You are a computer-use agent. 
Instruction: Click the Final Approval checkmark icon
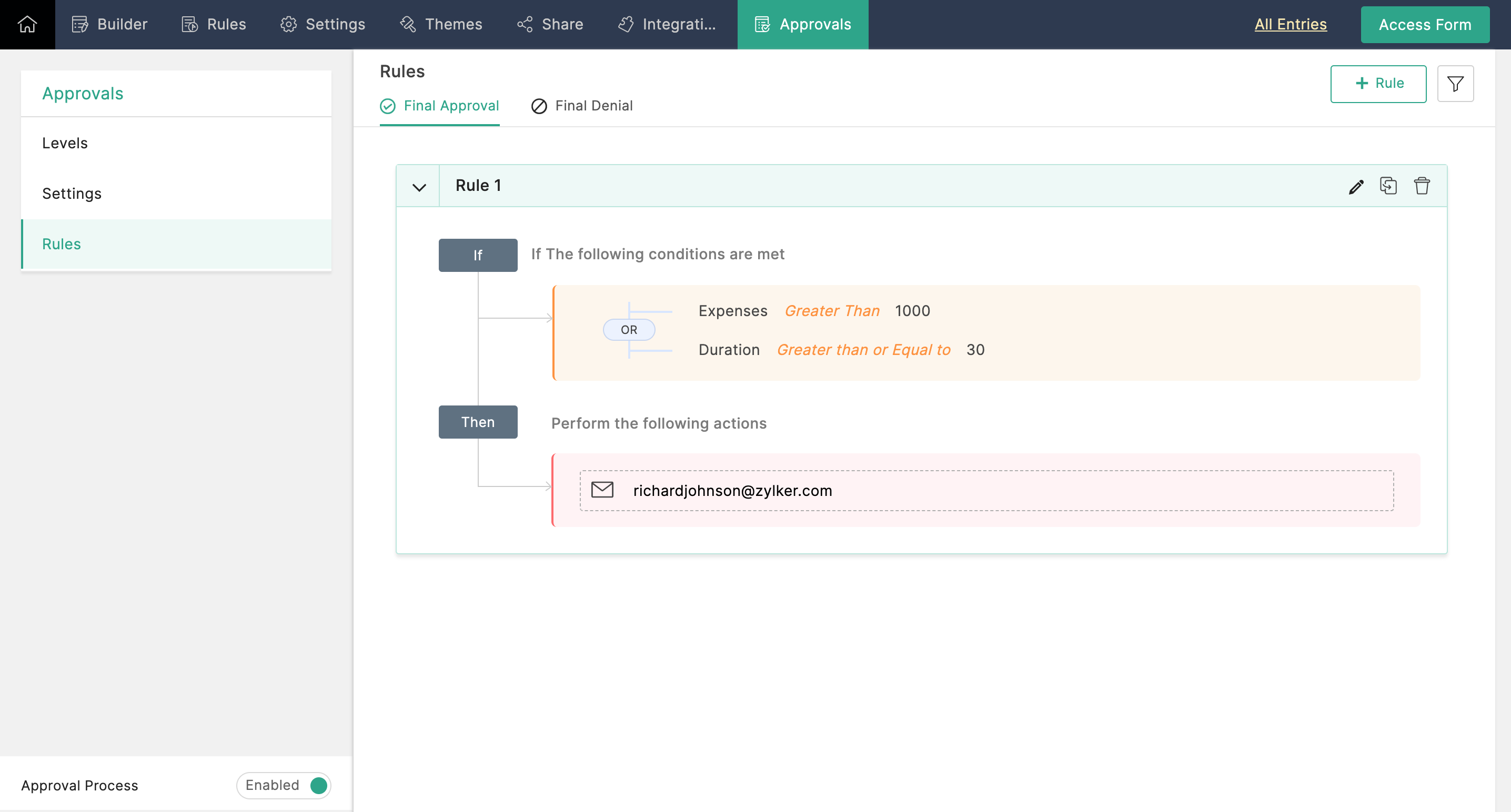point(388,105)
